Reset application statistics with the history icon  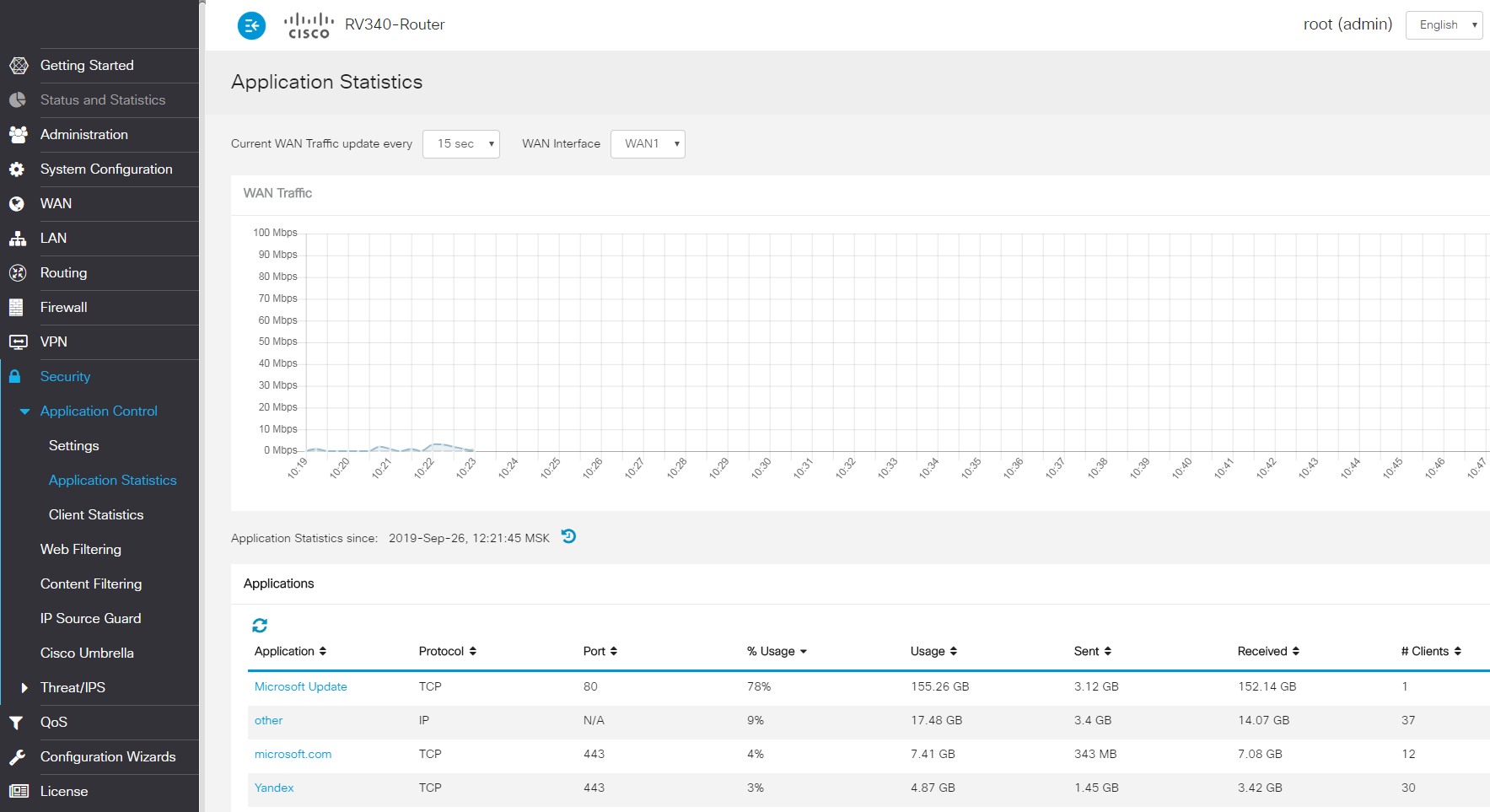coord(569,536)
